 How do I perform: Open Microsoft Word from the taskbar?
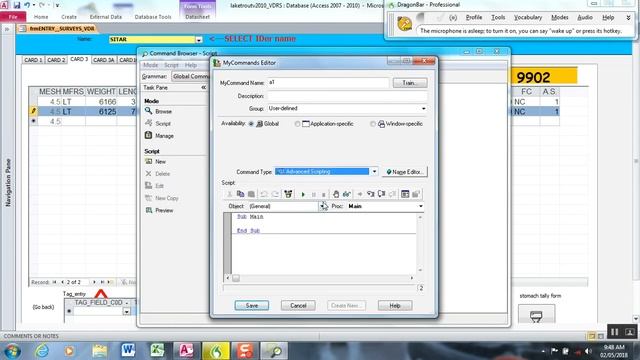(128, 350)
